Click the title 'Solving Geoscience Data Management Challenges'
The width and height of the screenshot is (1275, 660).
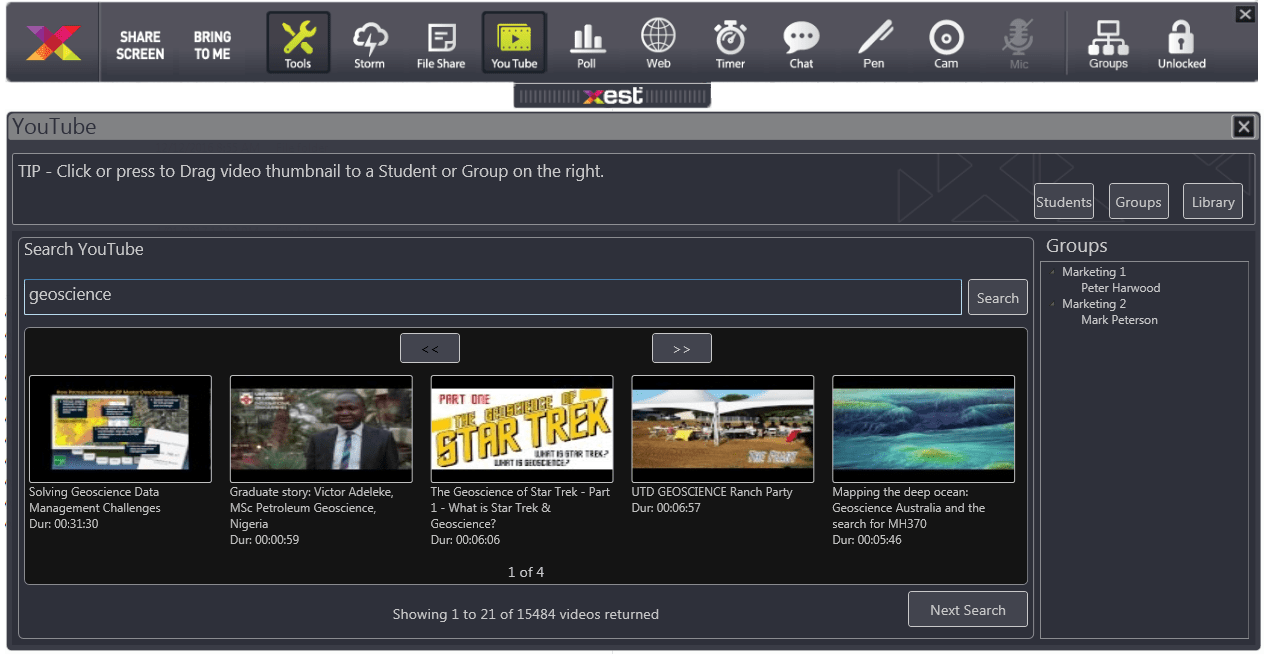[95, 500]
